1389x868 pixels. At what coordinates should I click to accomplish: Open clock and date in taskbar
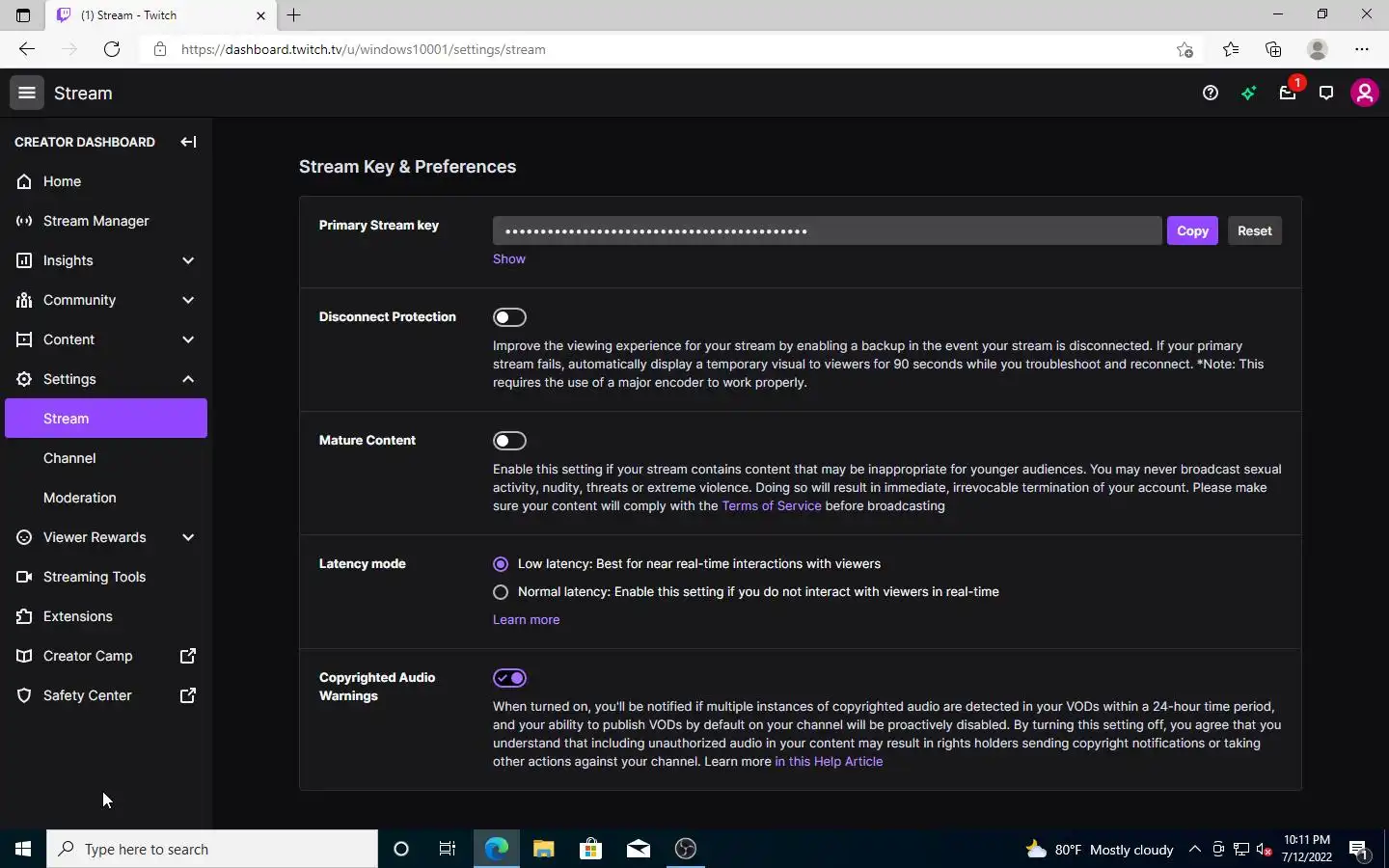(x=1307, y=849)
